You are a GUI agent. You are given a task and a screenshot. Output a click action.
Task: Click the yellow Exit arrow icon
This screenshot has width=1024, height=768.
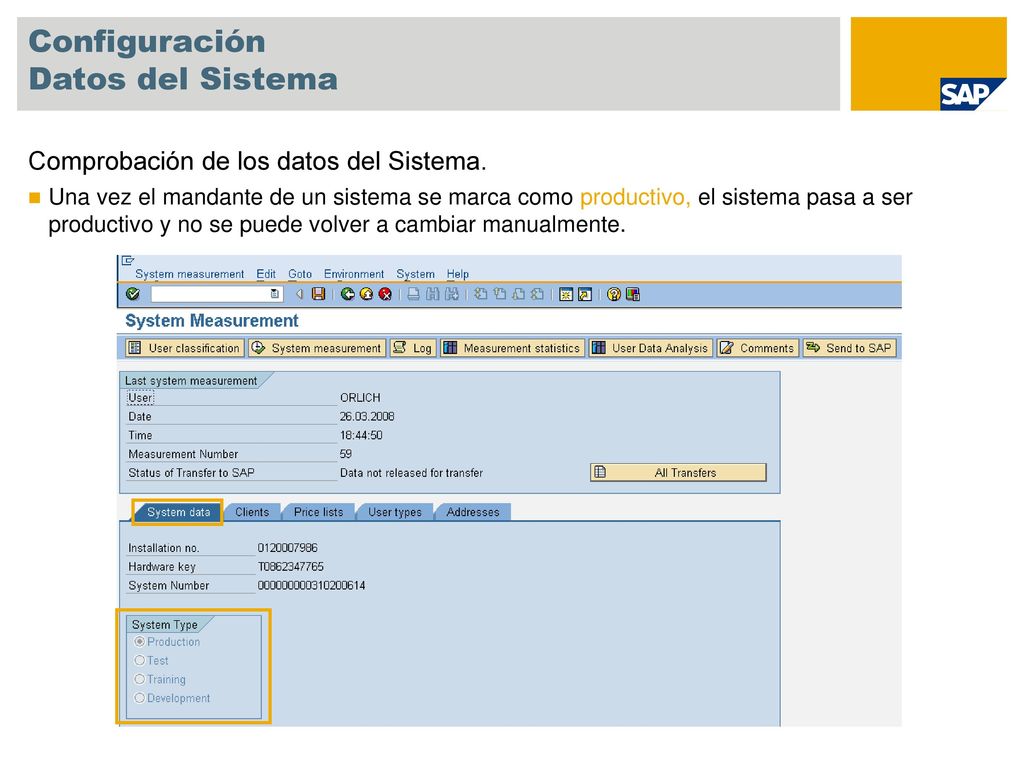click(x=366, y=295)
